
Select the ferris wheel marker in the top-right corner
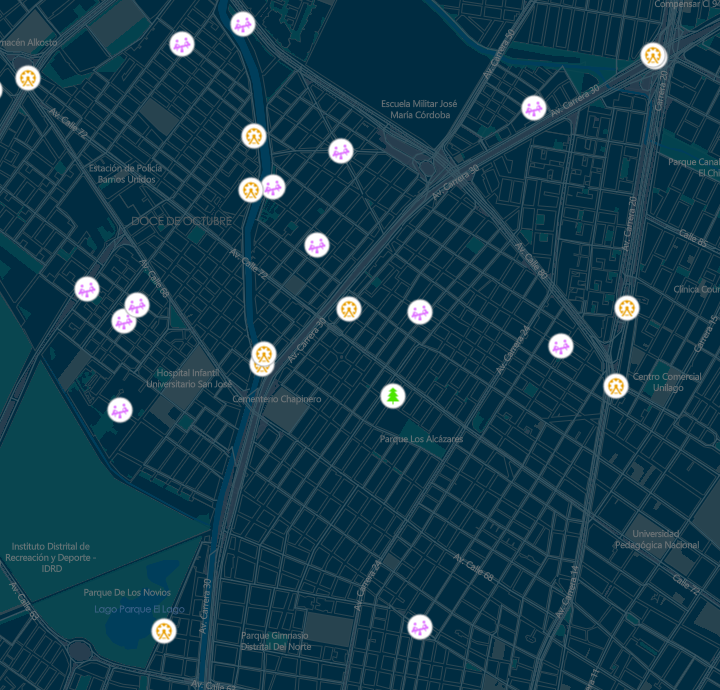click(x=653, y=55)
